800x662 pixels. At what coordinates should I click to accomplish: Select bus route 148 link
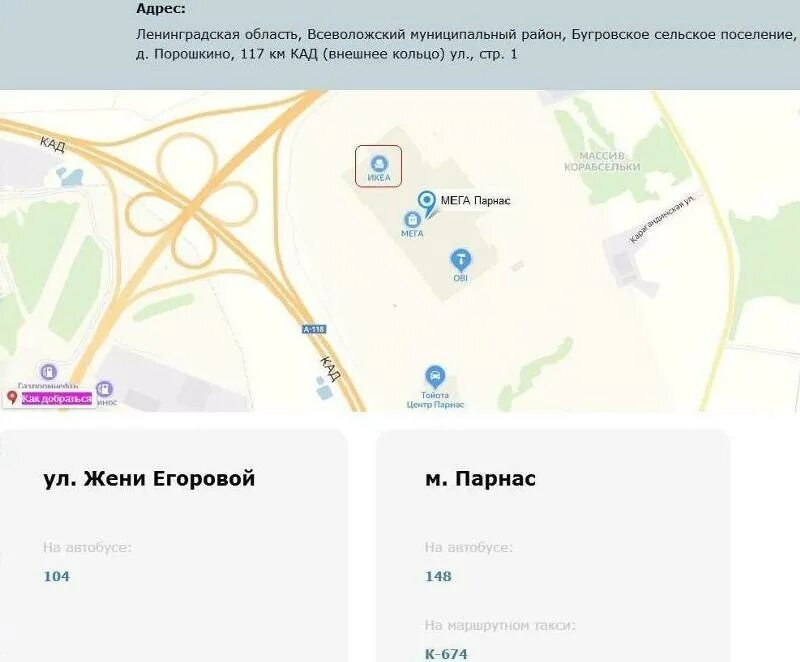tap(438, 576)
